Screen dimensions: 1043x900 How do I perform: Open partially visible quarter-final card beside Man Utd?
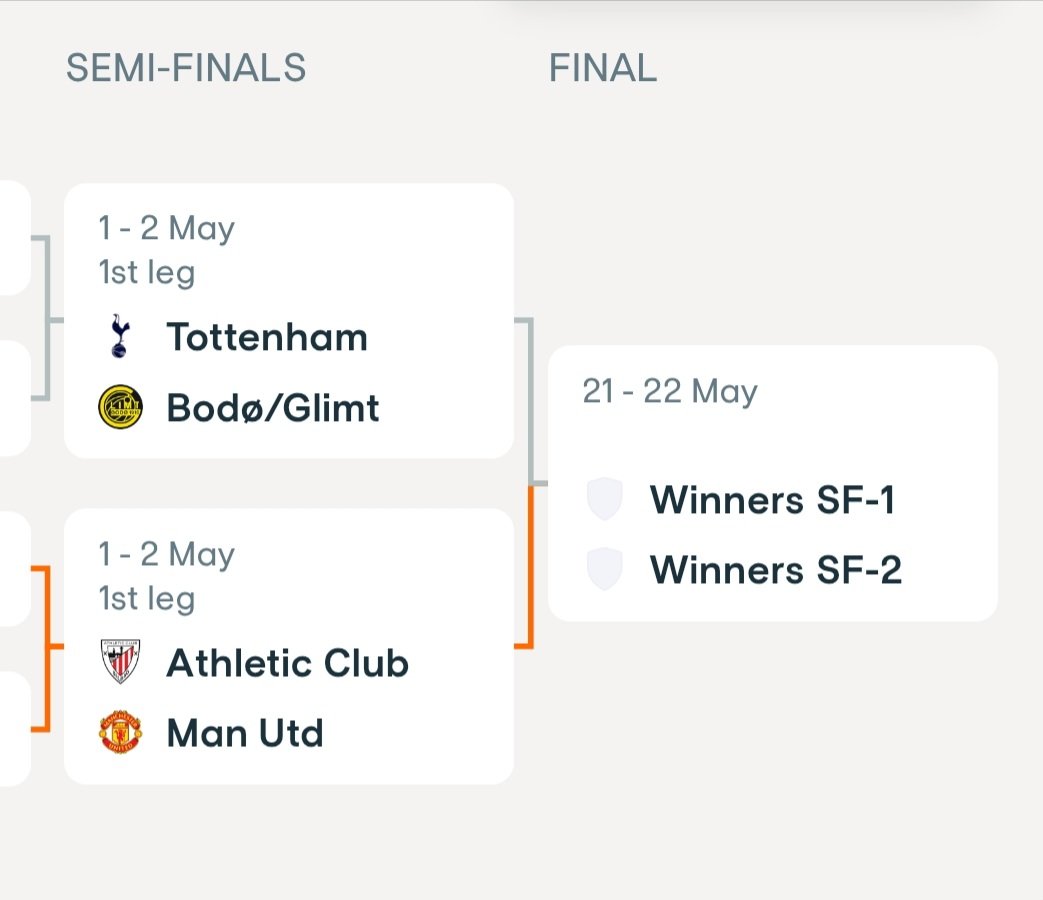(x=15, y=729)
